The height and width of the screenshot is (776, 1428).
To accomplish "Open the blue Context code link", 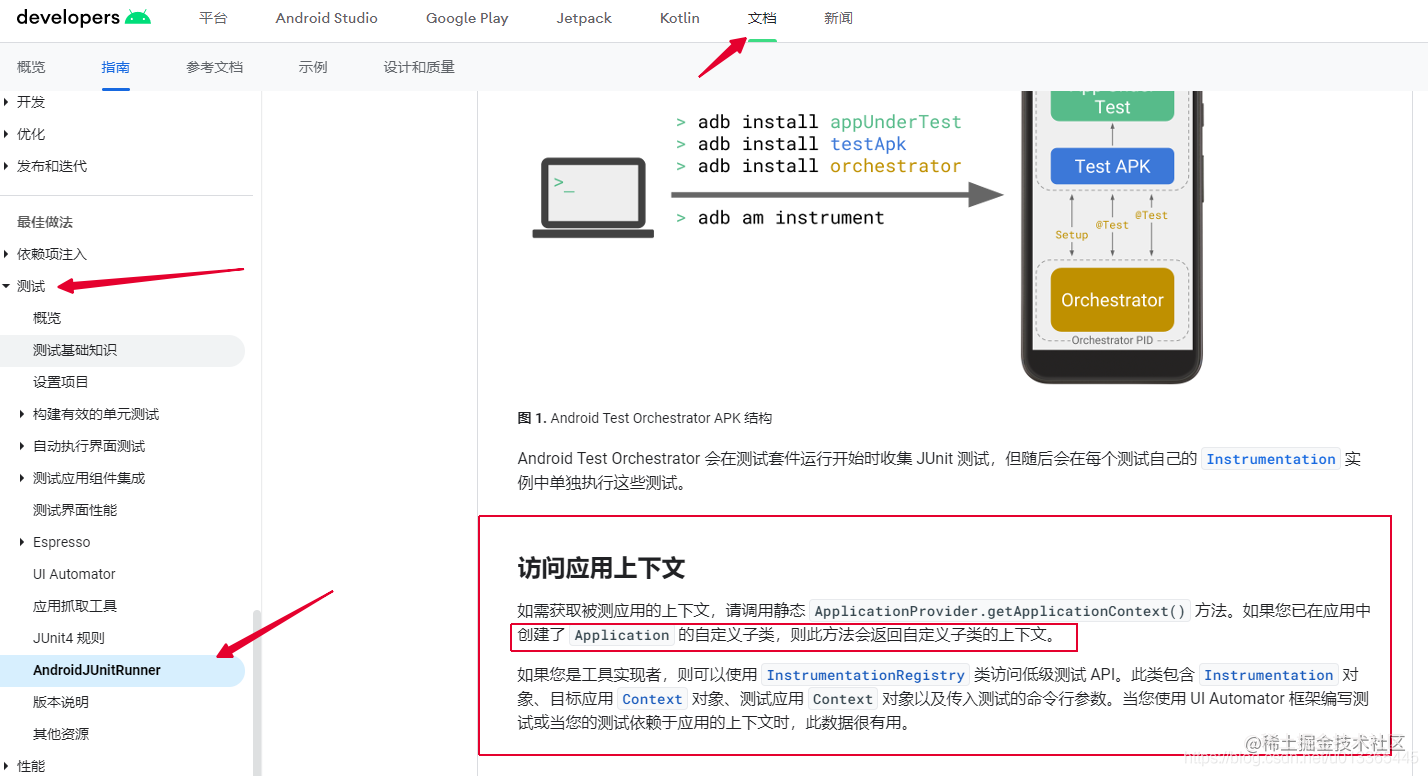I will (652, 699).
